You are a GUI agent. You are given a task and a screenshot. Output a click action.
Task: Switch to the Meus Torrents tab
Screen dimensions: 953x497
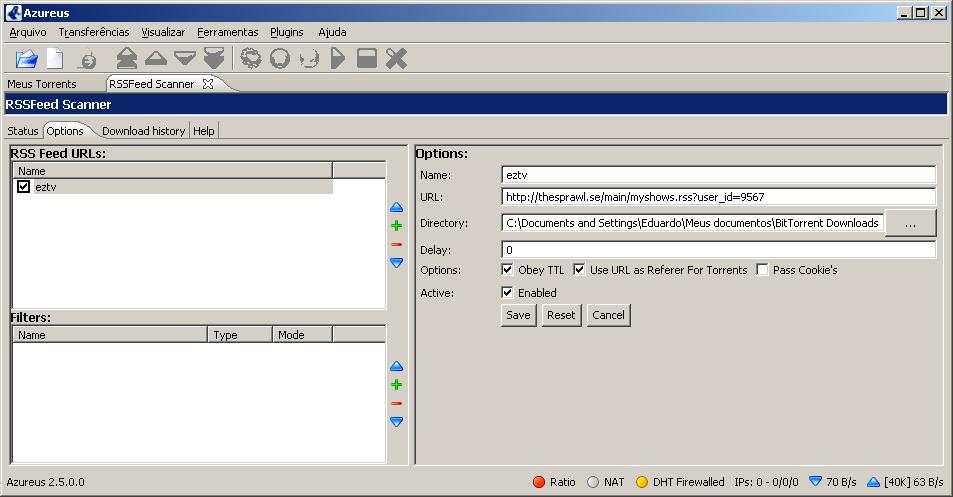[x=42, y=84]
